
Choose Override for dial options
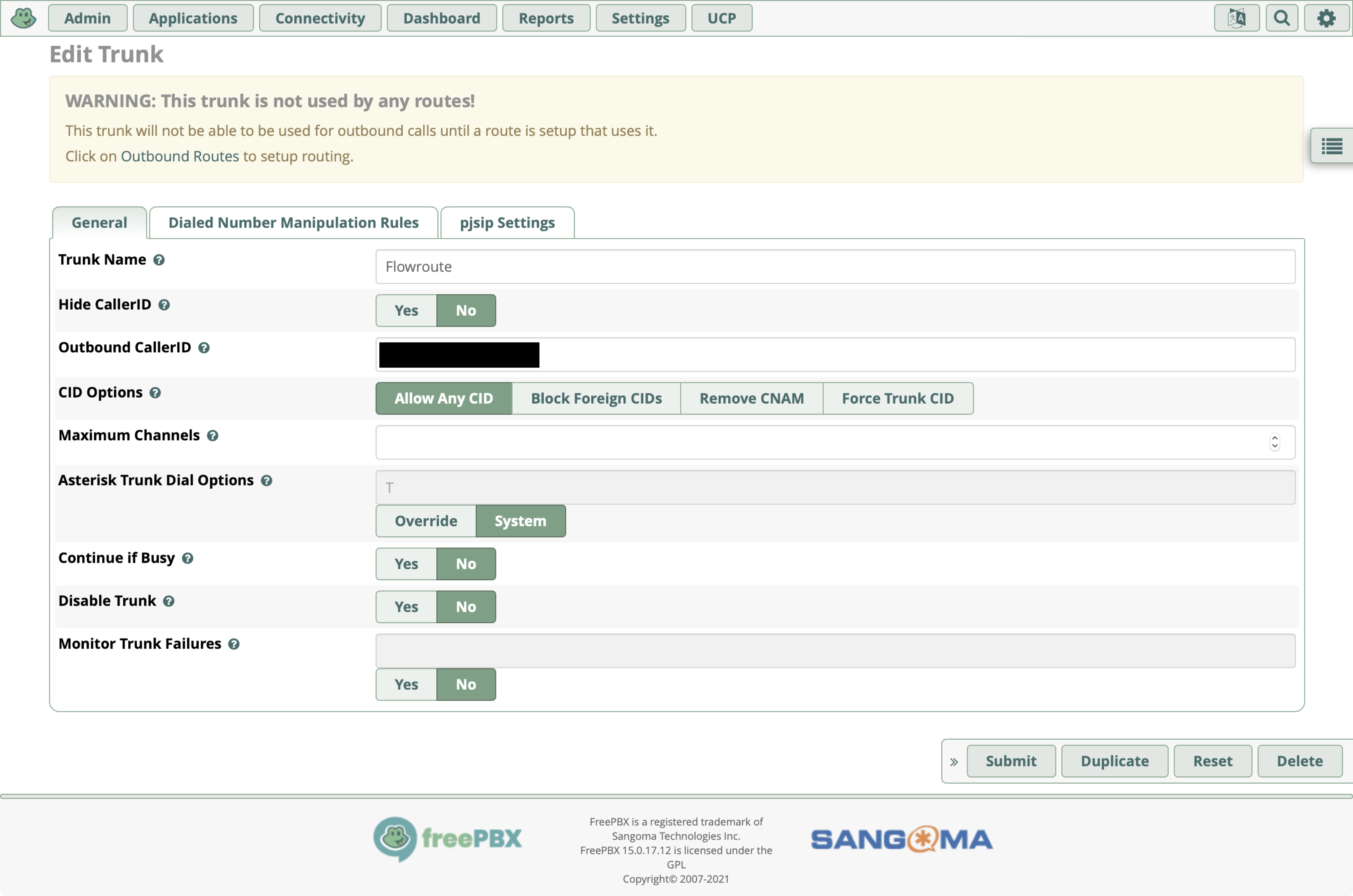tap(426, 521)
